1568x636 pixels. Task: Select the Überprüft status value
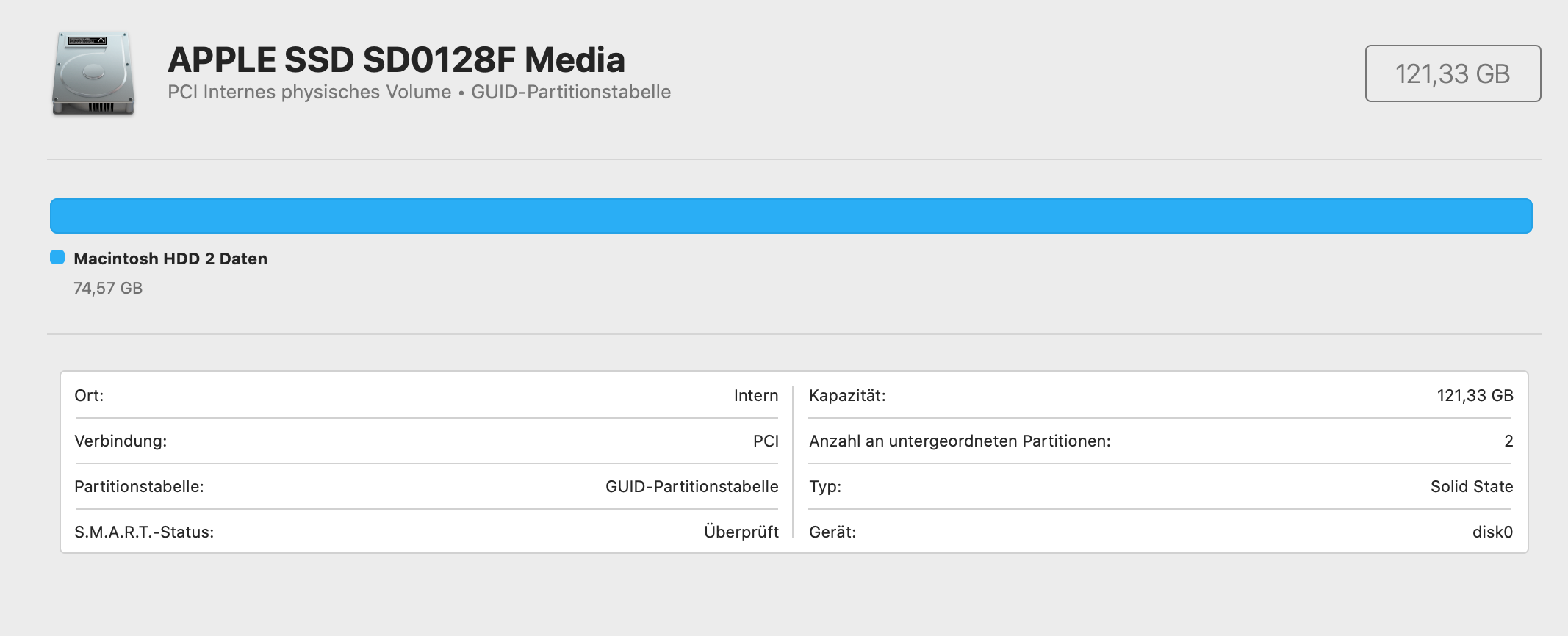coord(741,532)
